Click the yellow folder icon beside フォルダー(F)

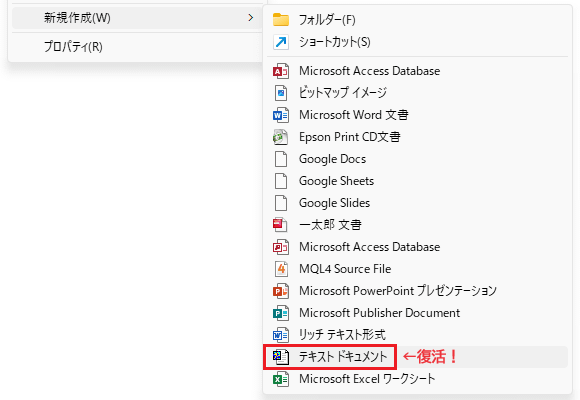pyautogui.click(x=281, y=20)
